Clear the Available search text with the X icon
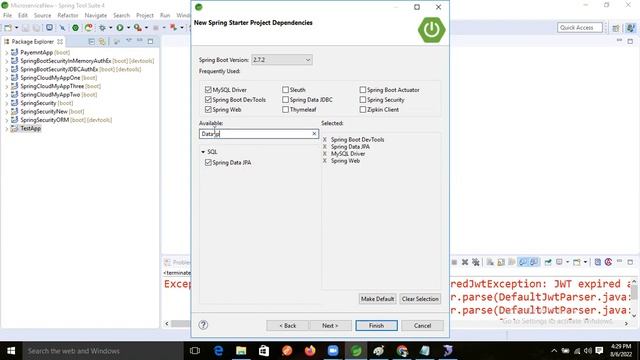 314,133
